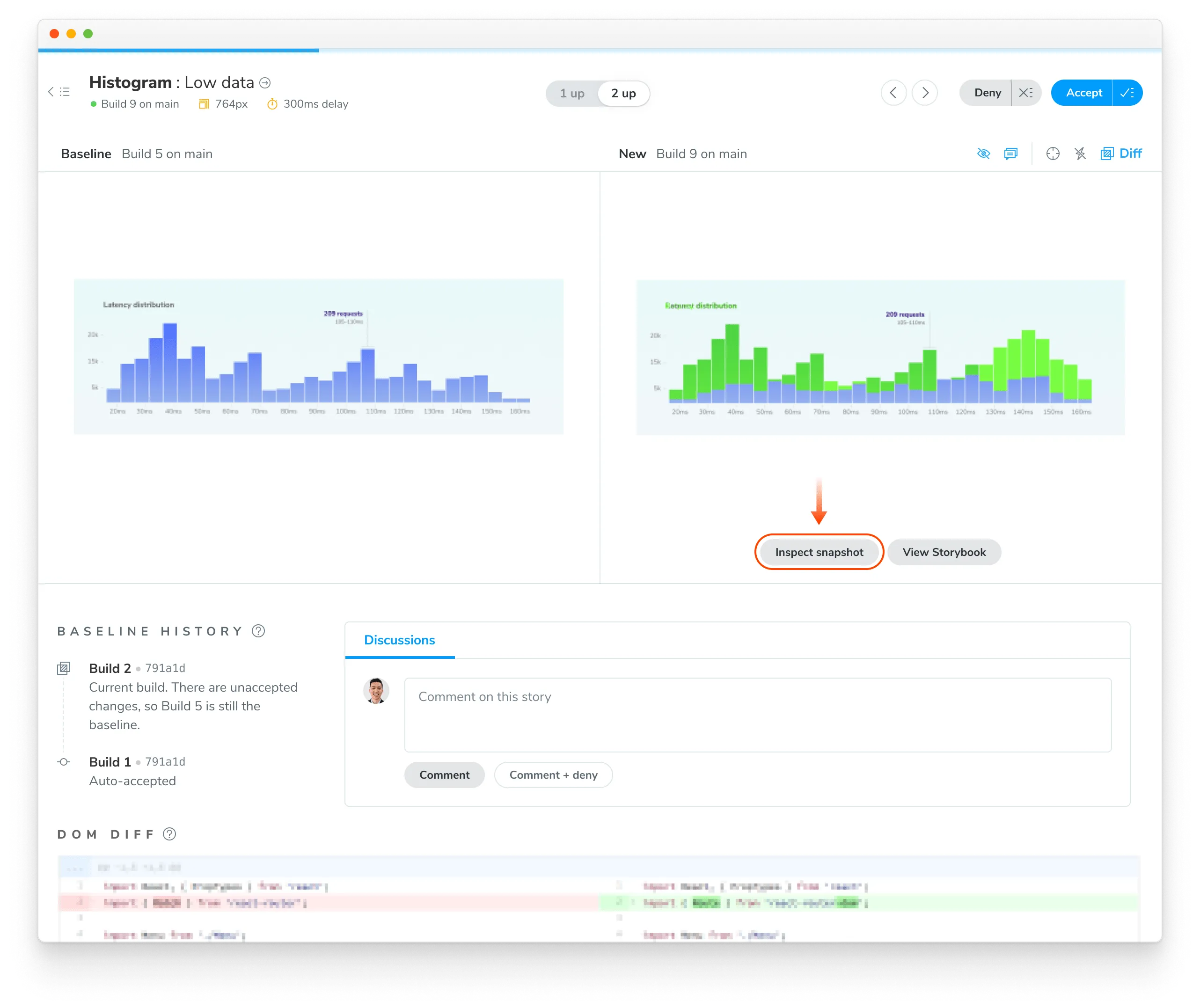1200x1008 pixels.
Task: Switch to 1 up view
Action: pyautogui.click(x=572, y=93)
